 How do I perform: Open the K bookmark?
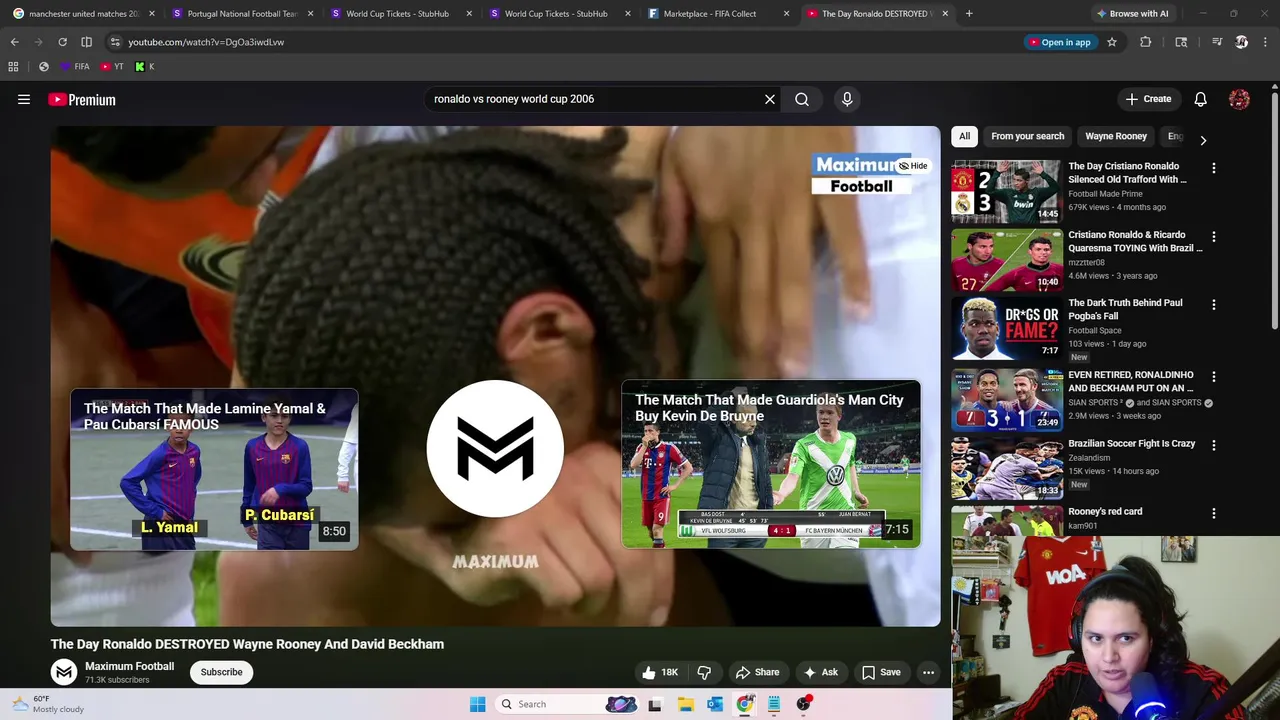[x=144, y=67]
